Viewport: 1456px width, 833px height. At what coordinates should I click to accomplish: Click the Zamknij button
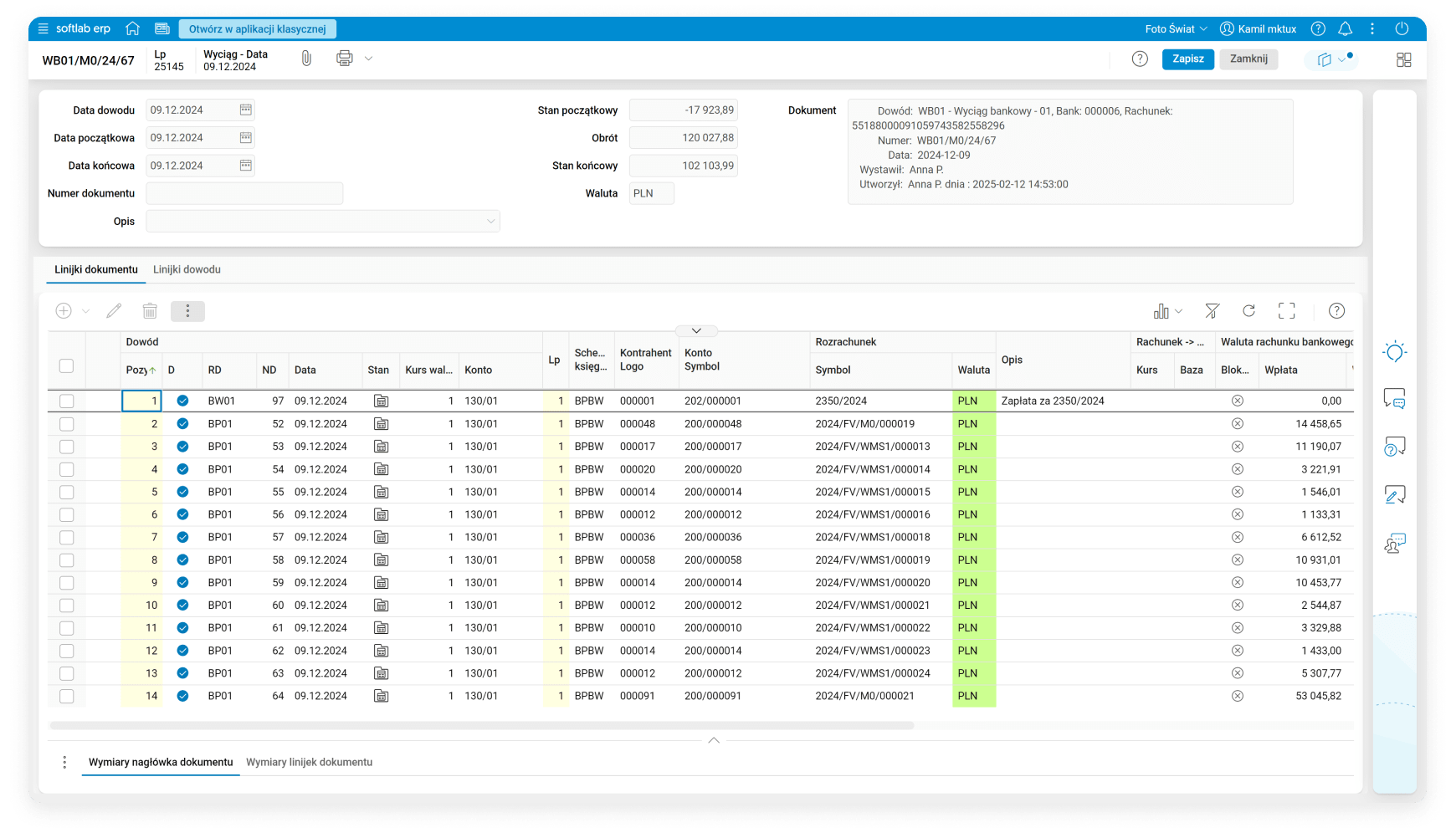(1248, 59)
